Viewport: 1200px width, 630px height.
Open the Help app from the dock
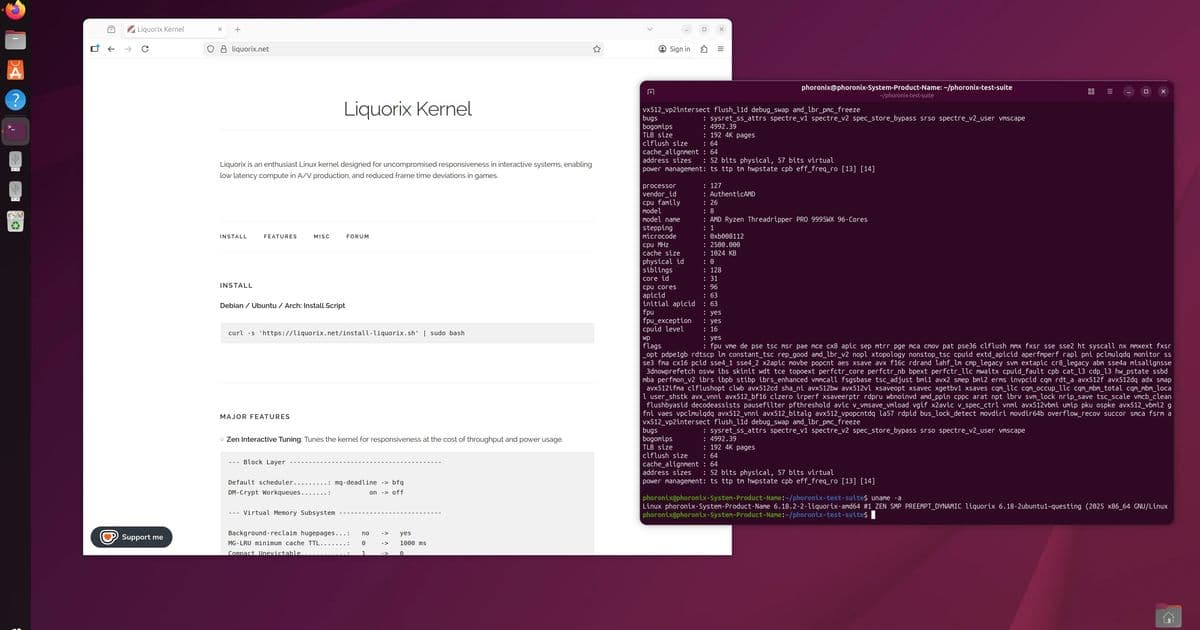tap(14, 100)
